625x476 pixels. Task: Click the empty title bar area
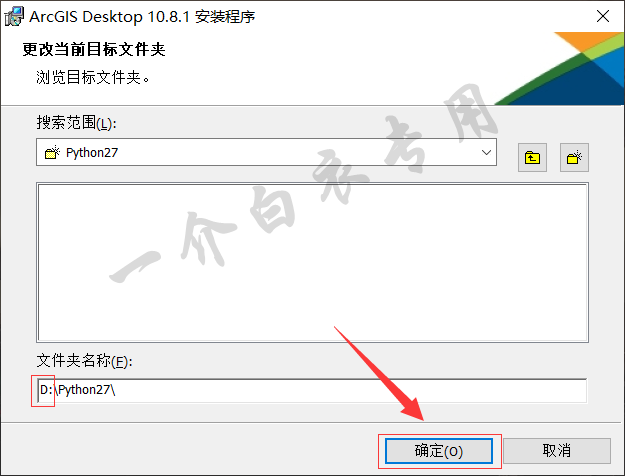click(423, 16)
